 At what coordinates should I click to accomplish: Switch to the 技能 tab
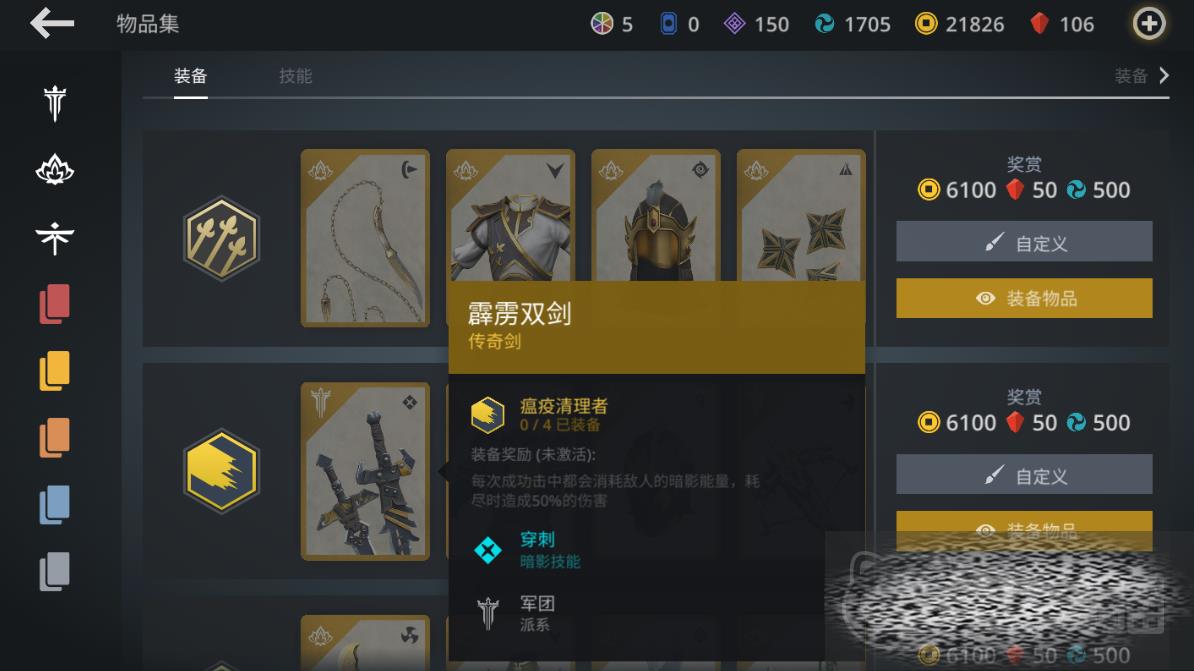click(x=295, y=76)
